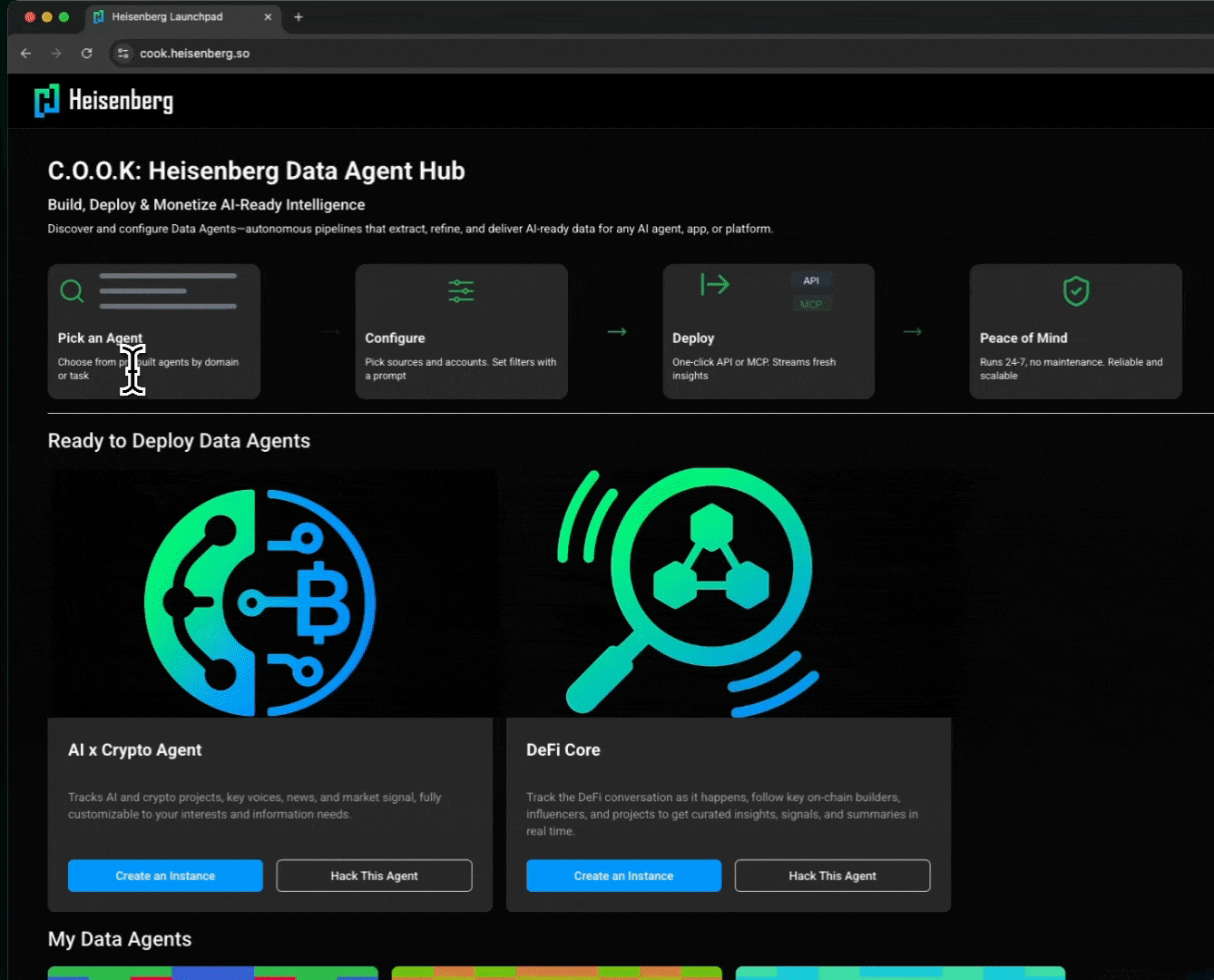Hack This Agent for DeFi Core
This screenshot has height=980, width=1214.
[x=832, y=876]
